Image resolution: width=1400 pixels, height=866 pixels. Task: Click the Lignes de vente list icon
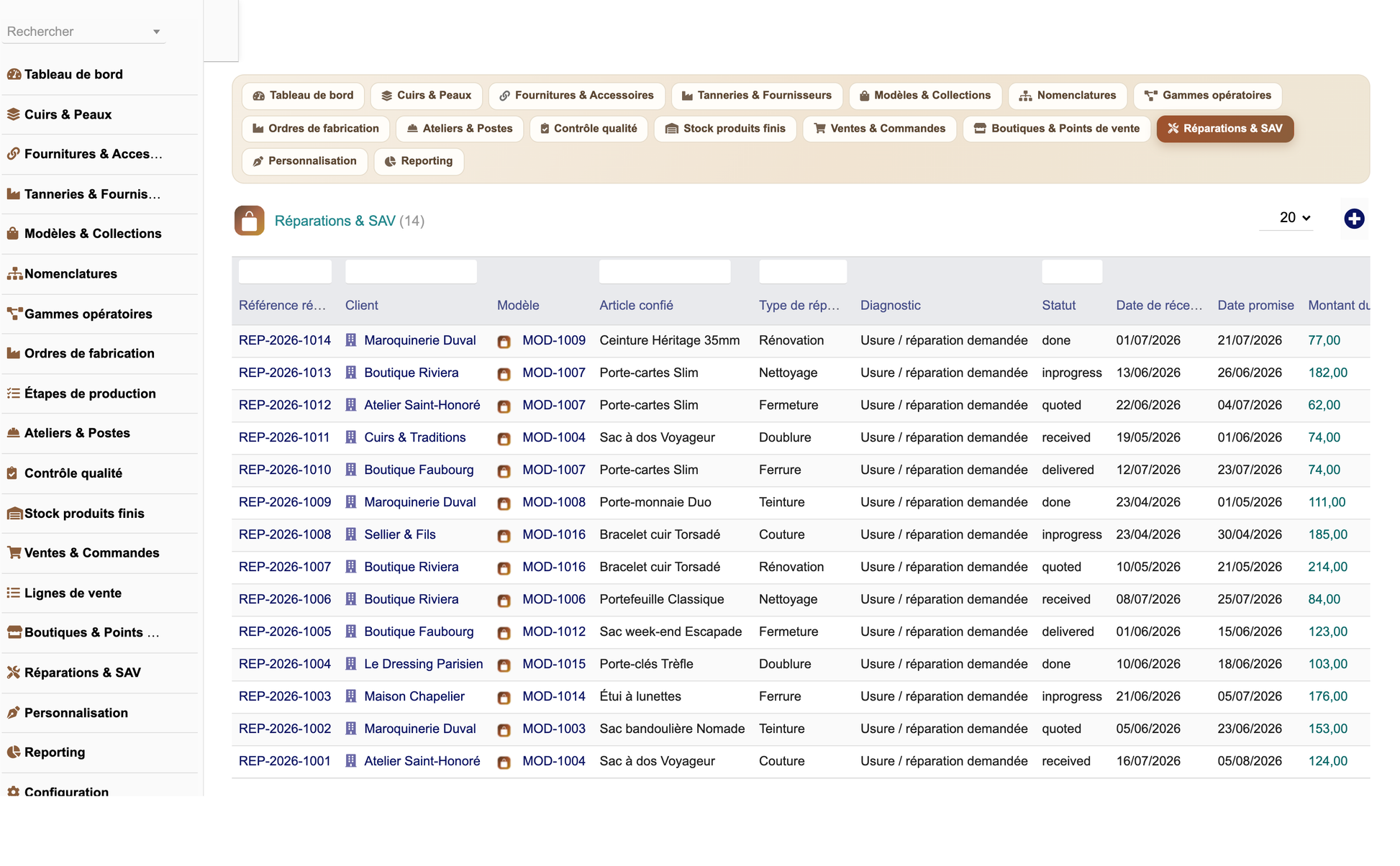pos(14,593)
